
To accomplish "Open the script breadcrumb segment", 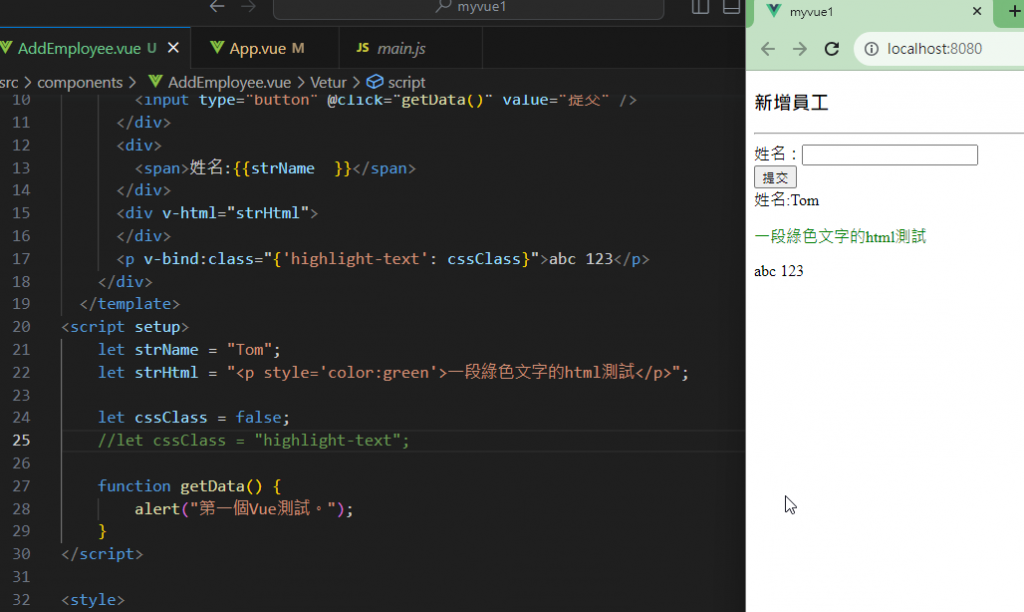I will 406,82.
